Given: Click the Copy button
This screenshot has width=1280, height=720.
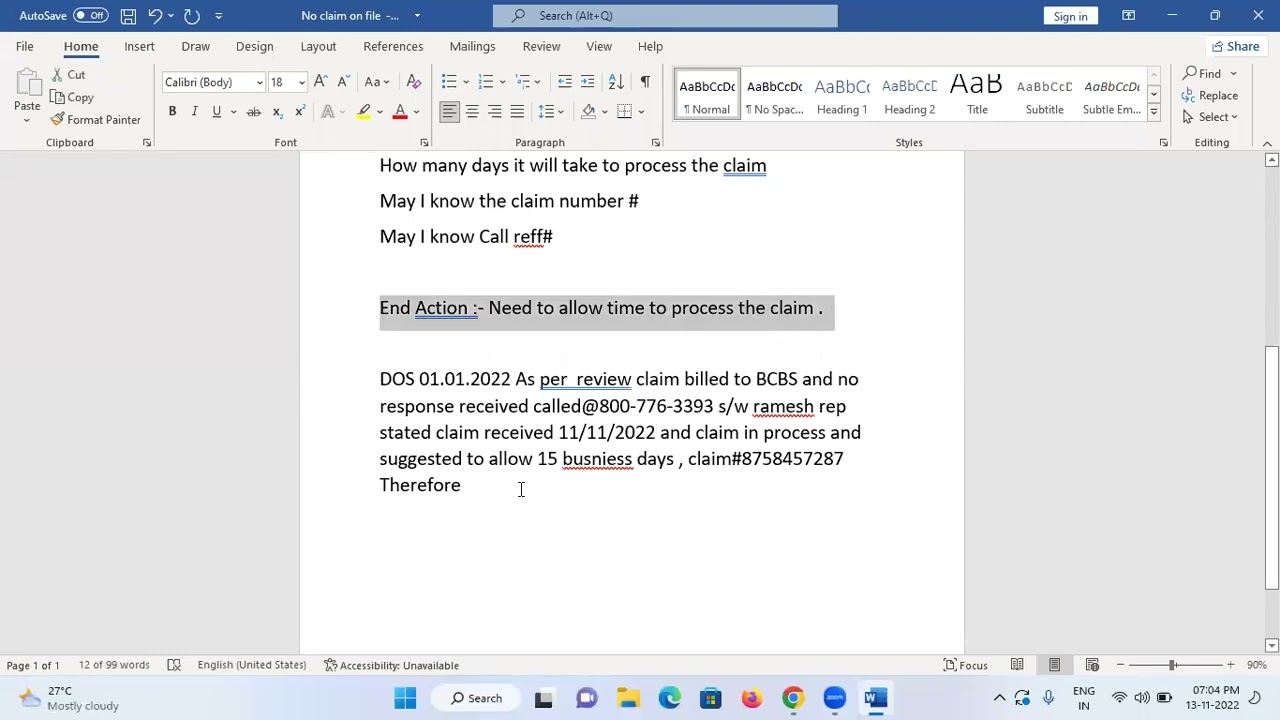Looking at the screenshot, I should click(x=72, y=97).
